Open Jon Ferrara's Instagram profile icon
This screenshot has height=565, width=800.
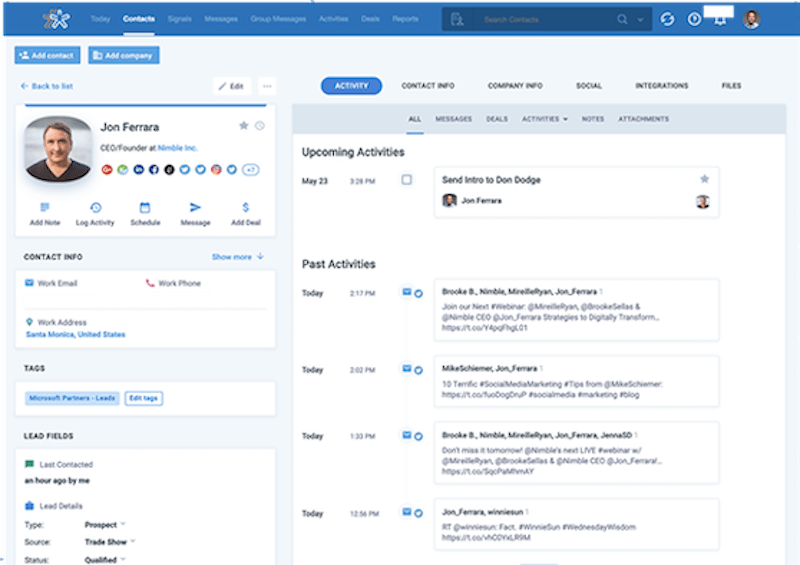tap(216, 169)
